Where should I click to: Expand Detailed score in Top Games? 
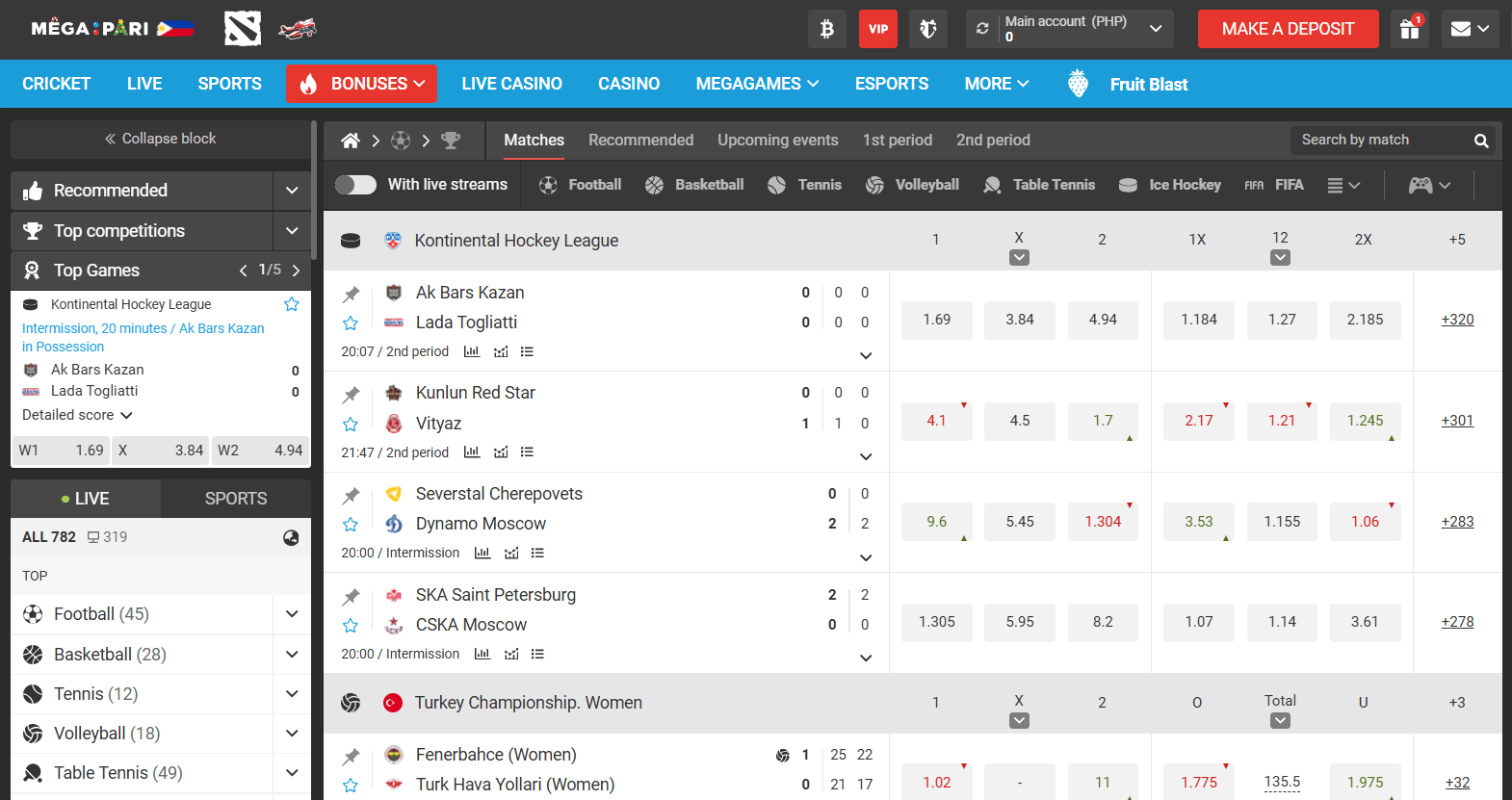pos(77,415)
